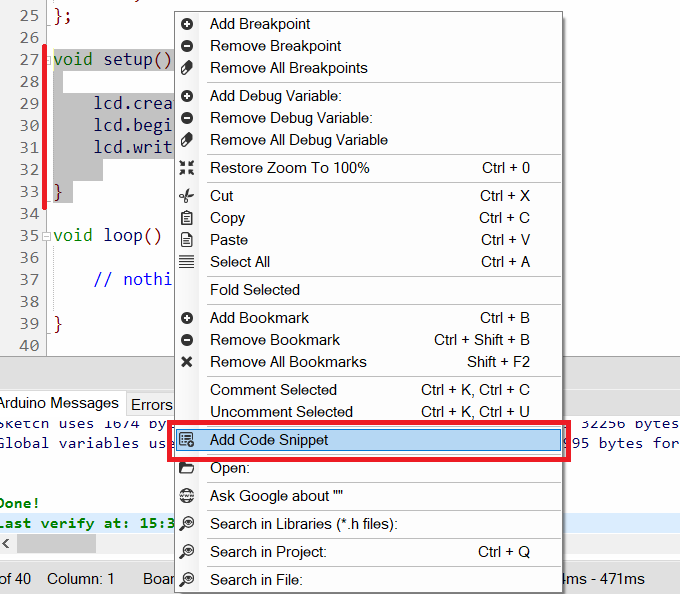The height and width of the screenshot is (594, 680).
Task: Collapse the setup function fold marker
Action: click(46, 60)
